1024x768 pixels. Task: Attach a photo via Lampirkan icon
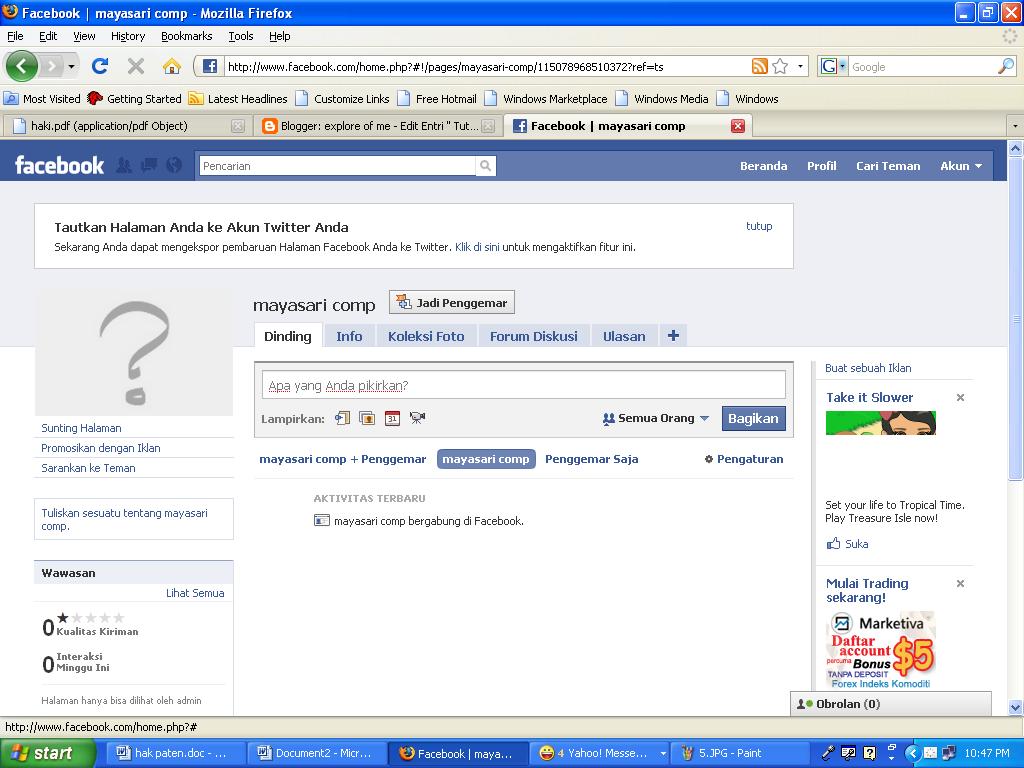tap(367, 418)
